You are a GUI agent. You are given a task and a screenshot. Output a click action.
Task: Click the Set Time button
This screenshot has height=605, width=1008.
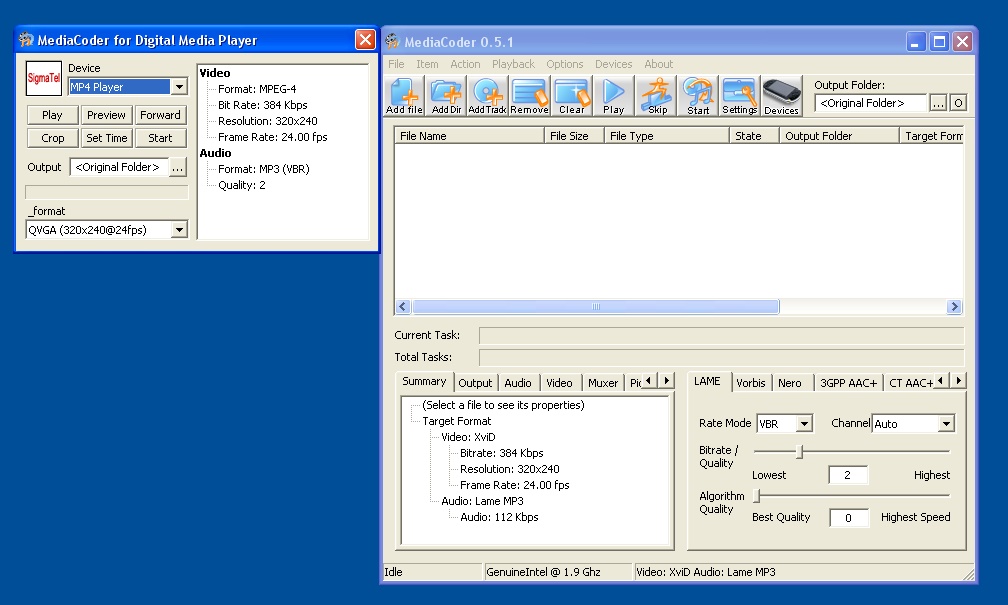(106, 138)
